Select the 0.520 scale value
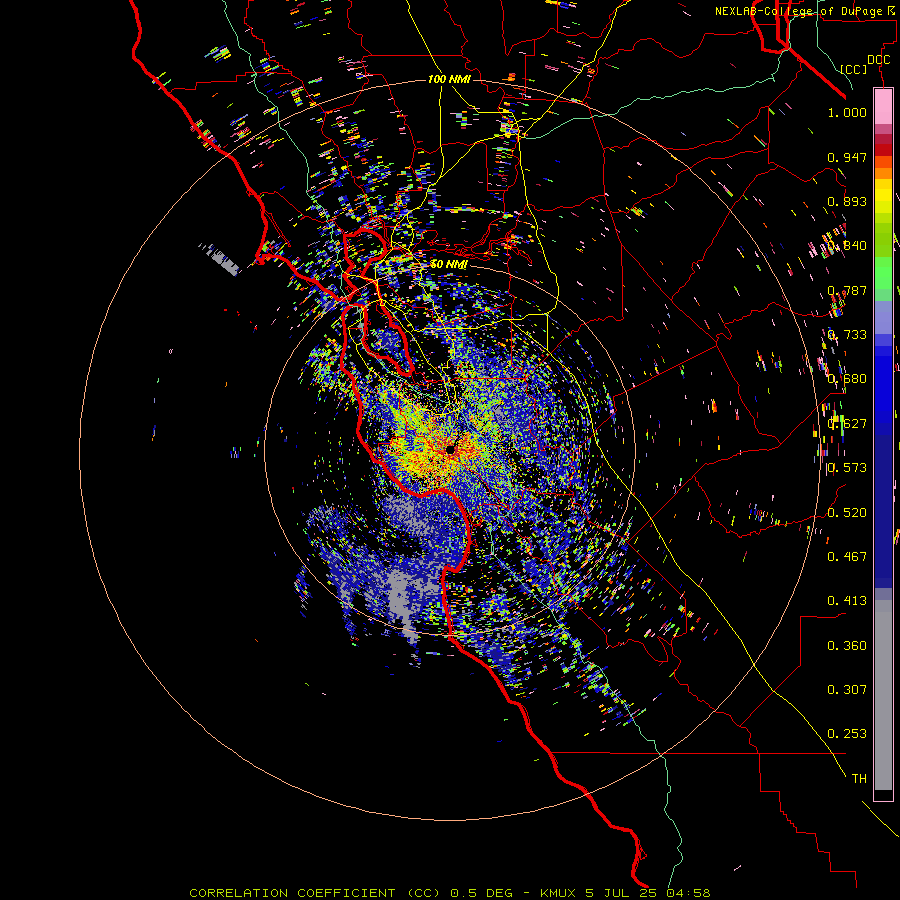 coord(847,512)
